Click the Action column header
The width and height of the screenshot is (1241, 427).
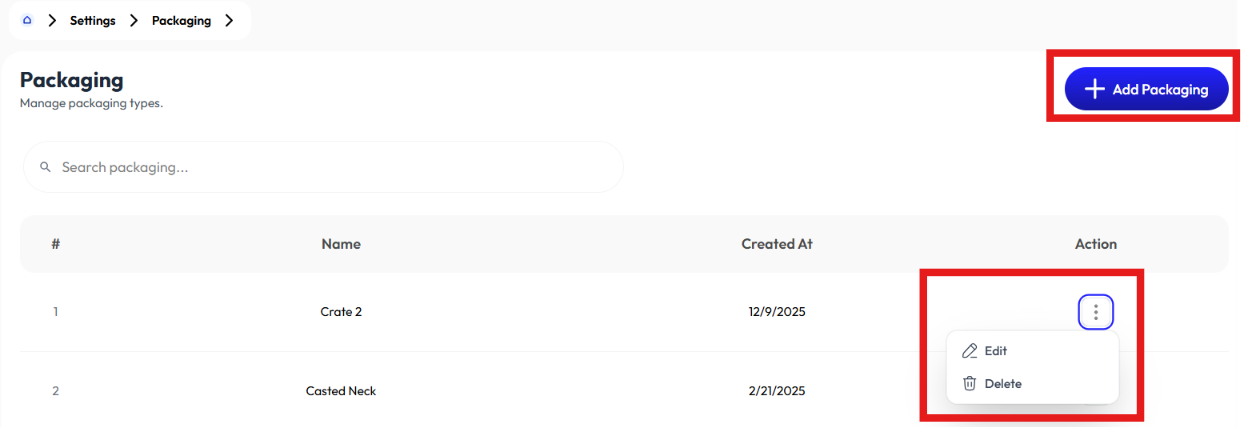(1096, 244)
